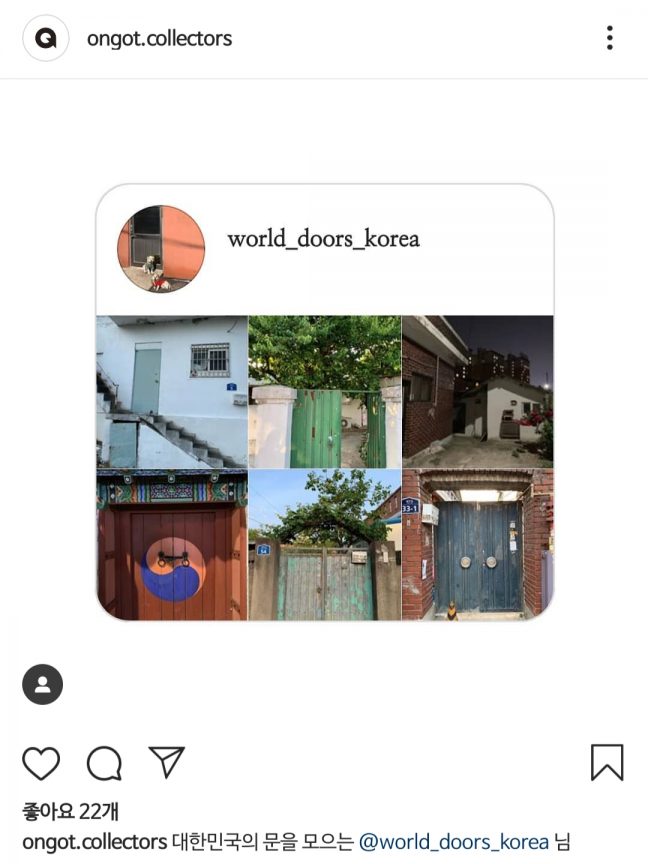Tap the world_doors_korea title text
Screen dimensions: 648x864
pyautogui.click(x=323, y=239)
